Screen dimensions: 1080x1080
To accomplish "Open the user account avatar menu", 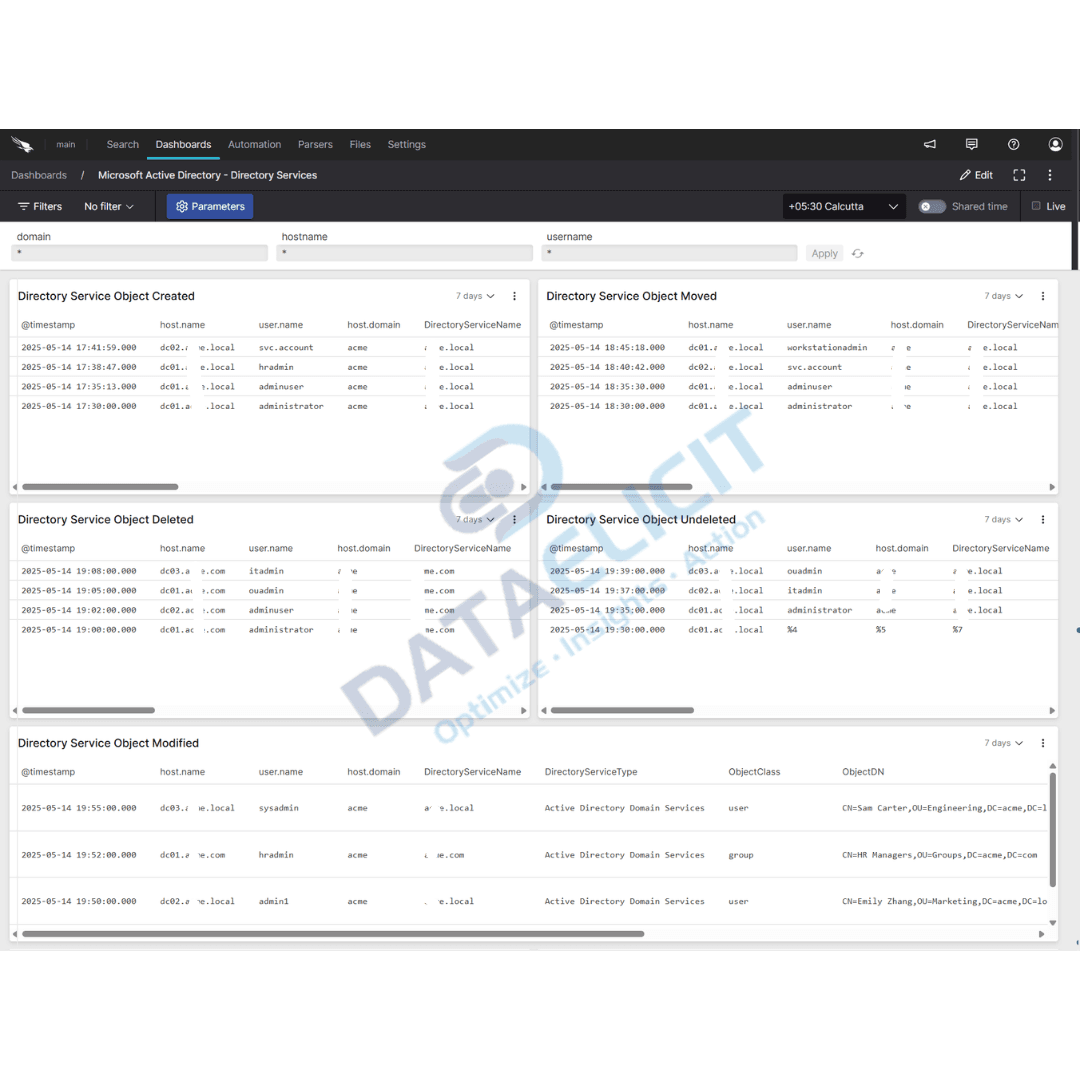I will (1055, 144).
